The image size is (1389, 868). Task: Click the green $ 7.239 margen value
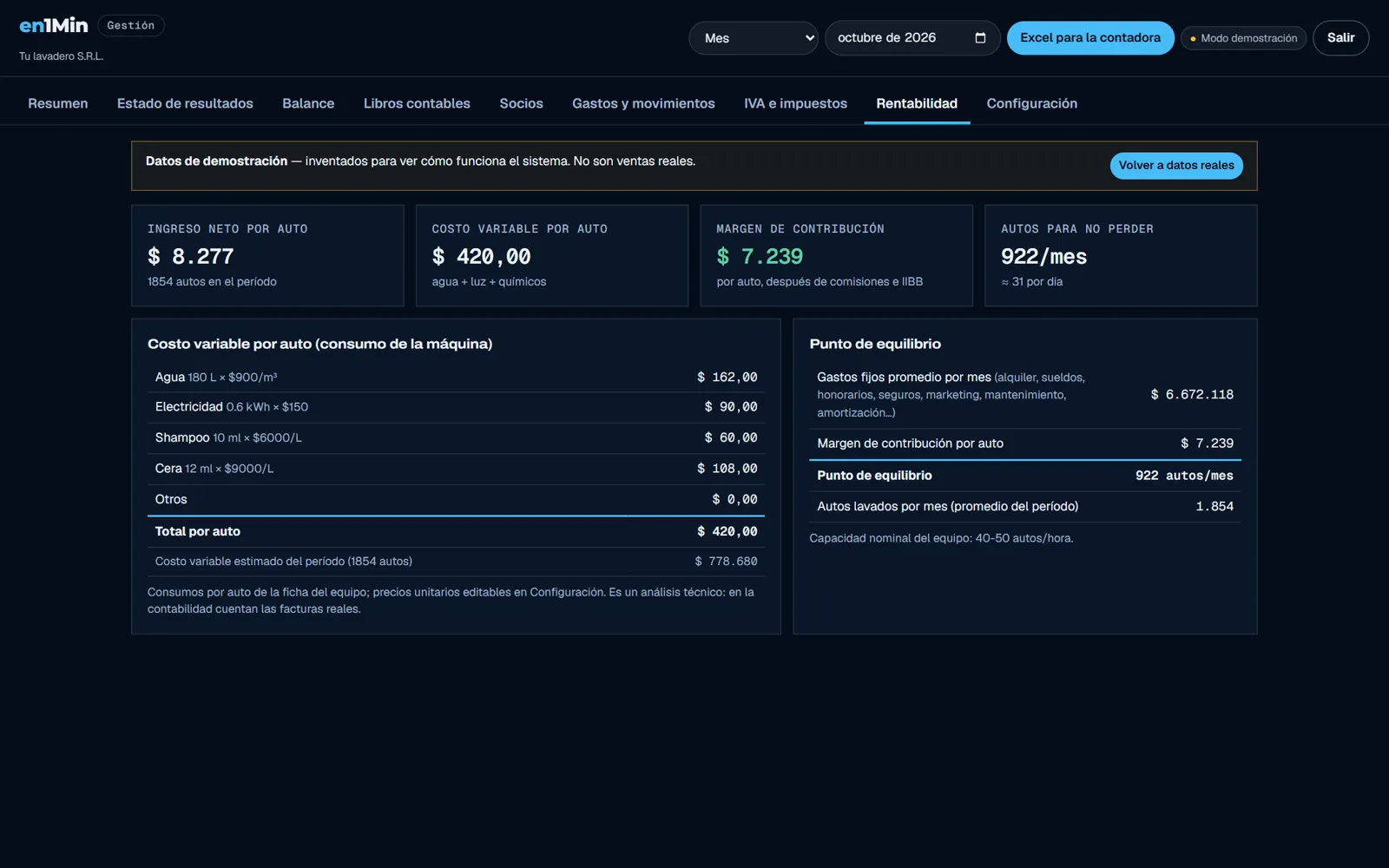click(760, 257)
